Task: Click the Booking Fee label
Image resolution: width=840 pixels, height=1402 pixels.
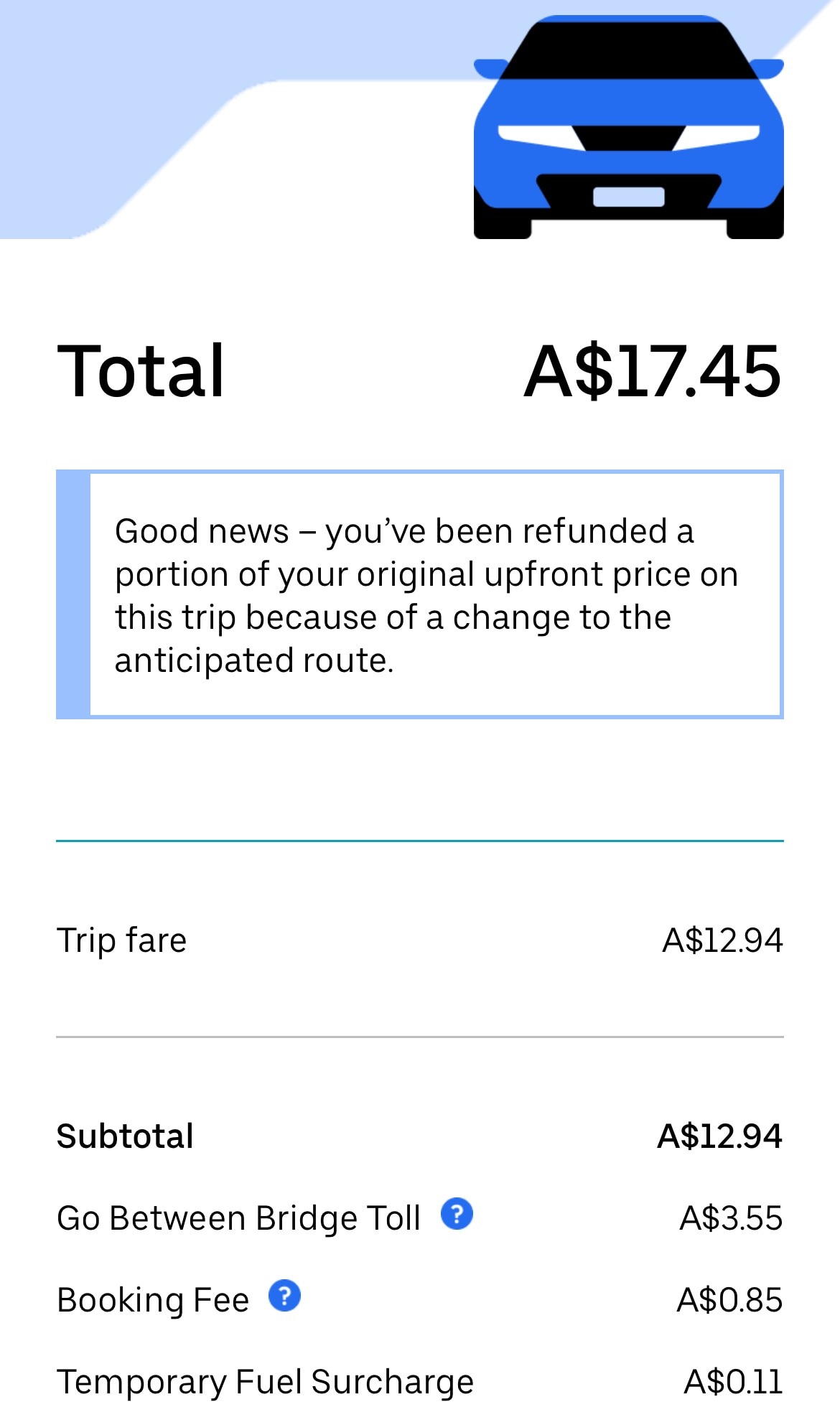Action: 153,1300
